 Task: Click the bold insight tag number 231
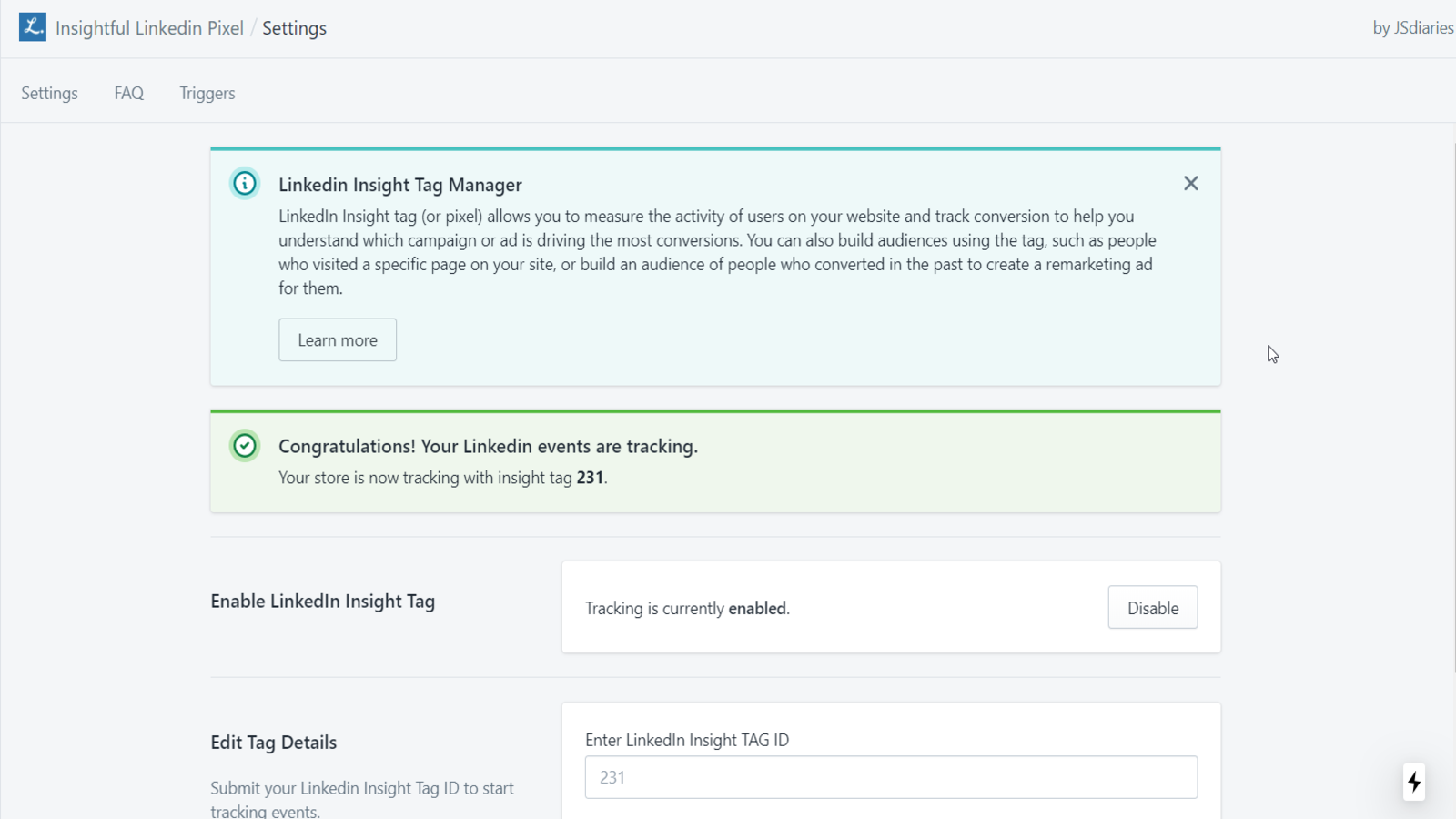click(590, 478)
